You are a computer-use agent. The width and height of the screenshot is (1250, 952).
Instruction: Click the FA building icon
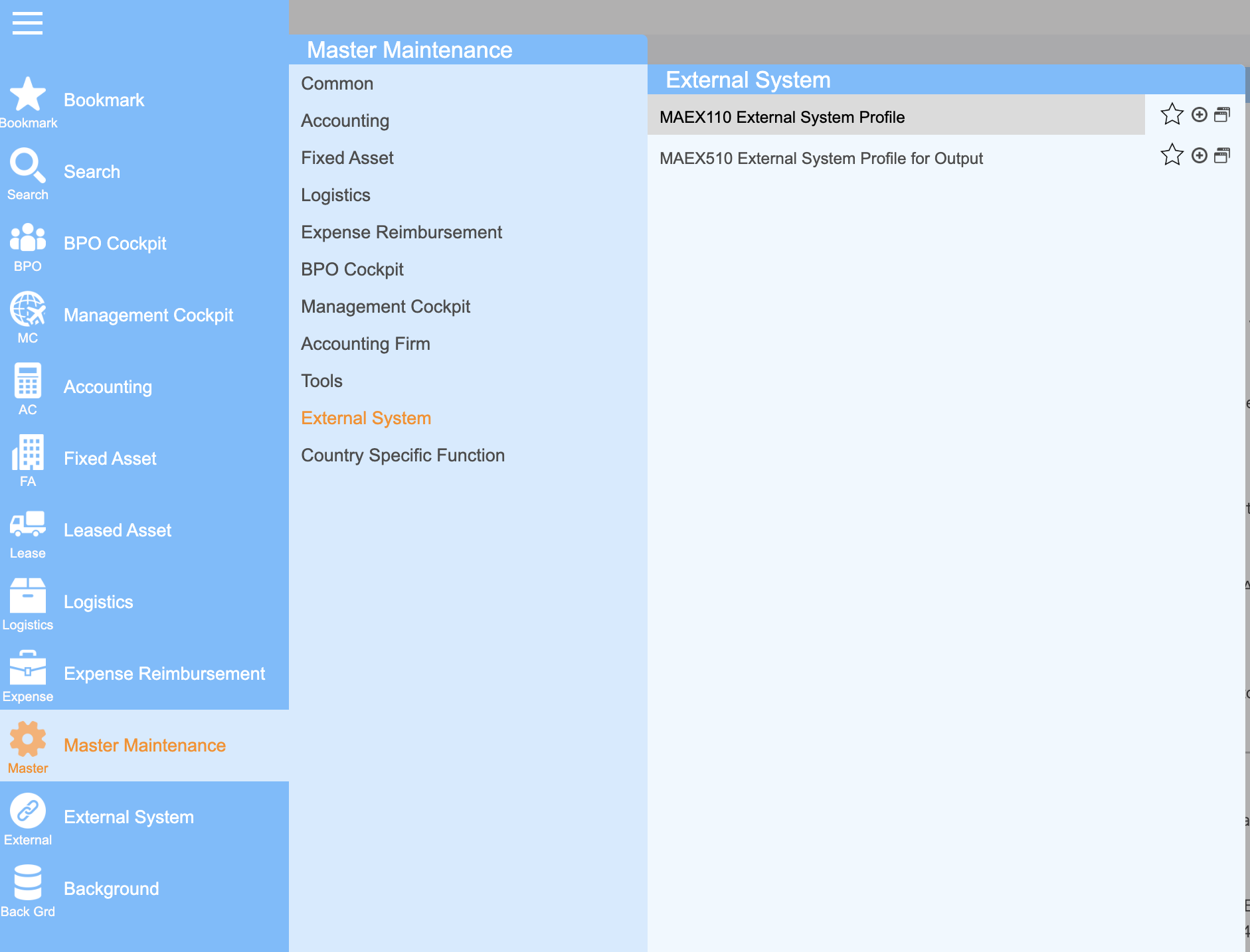tap(28, 453)
